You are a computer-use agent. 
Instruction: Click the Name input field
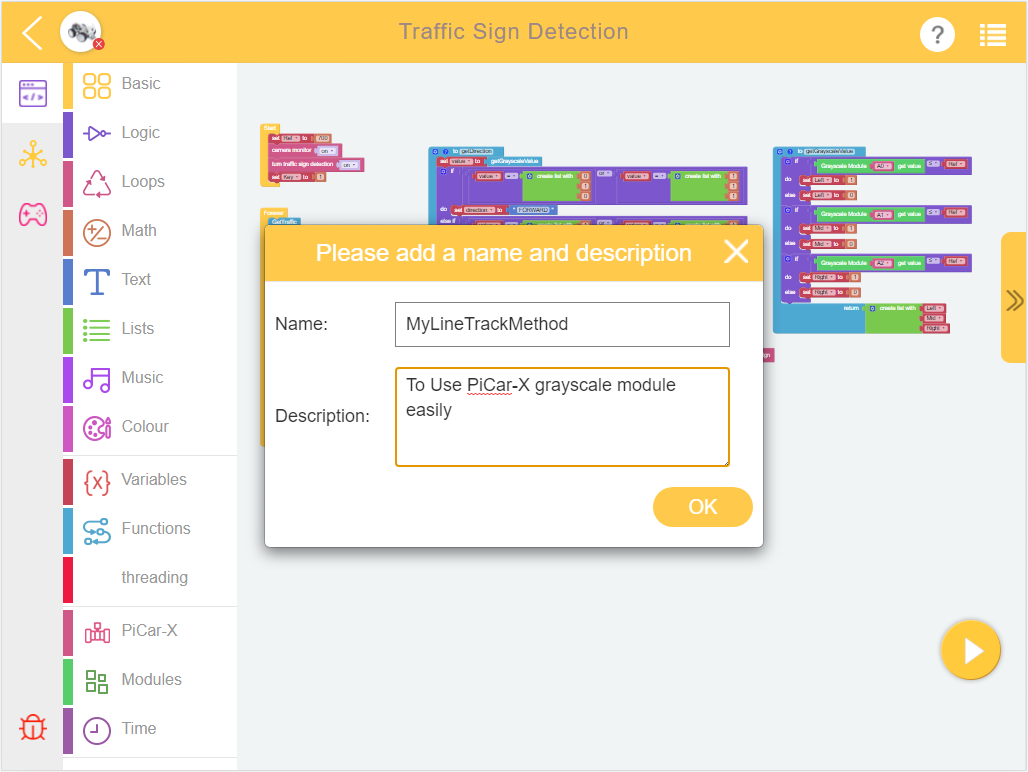click(x=562, y=324)
